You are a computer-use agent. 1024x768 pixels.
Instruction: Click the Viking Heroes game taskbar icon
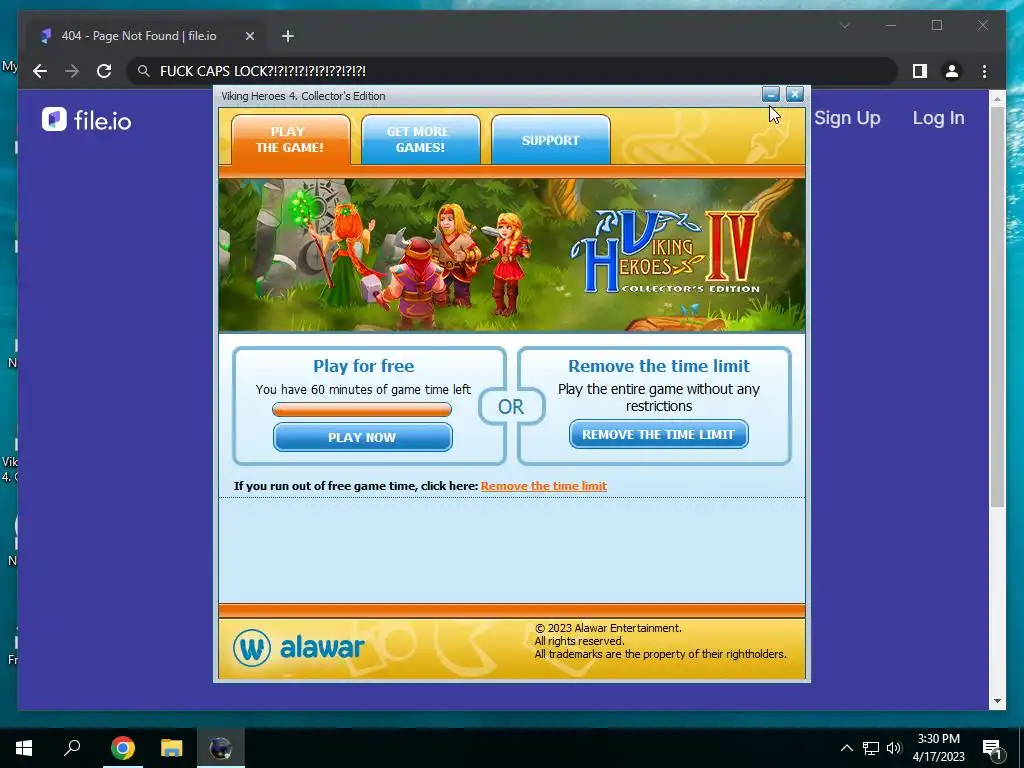tap(221, 748)
